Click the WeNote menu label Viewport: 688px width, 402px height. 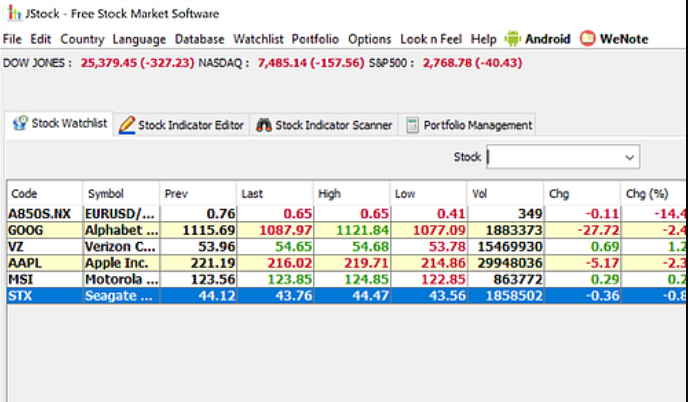[x=624, y=39]
